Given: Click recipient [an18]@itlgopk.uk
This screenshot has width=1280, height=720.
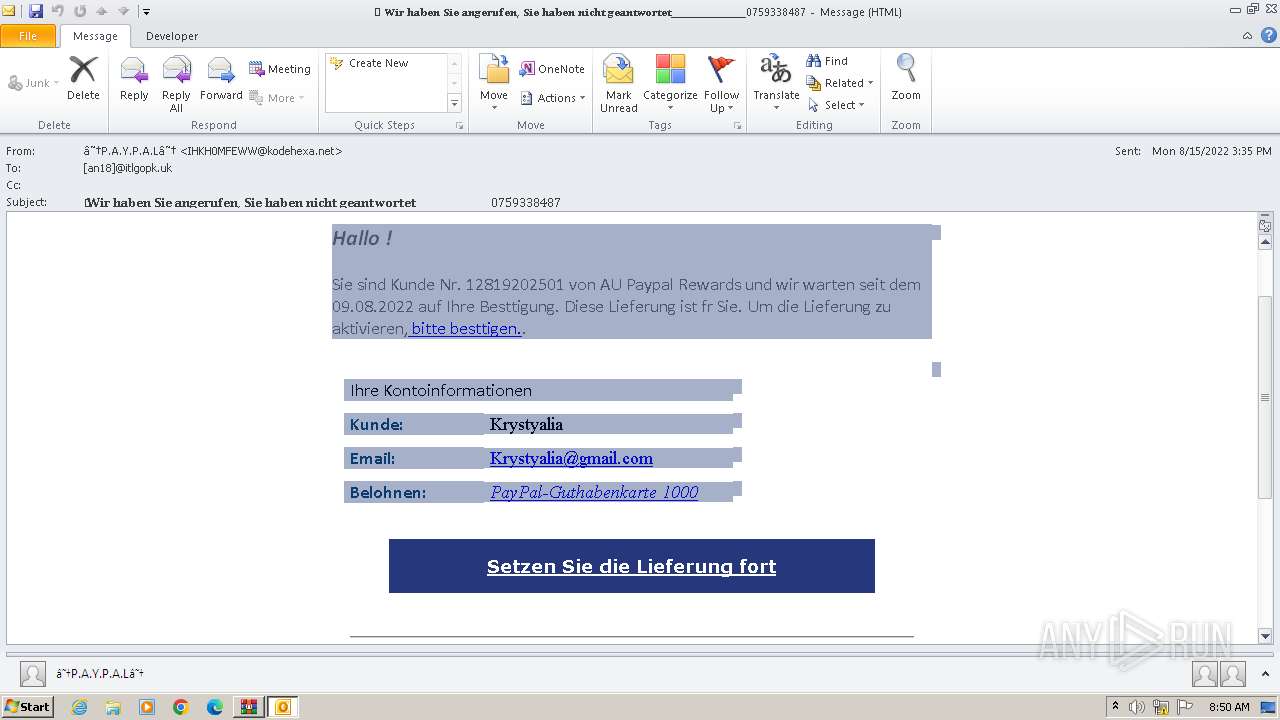Looking at the screenshot, I should point(128,168).
